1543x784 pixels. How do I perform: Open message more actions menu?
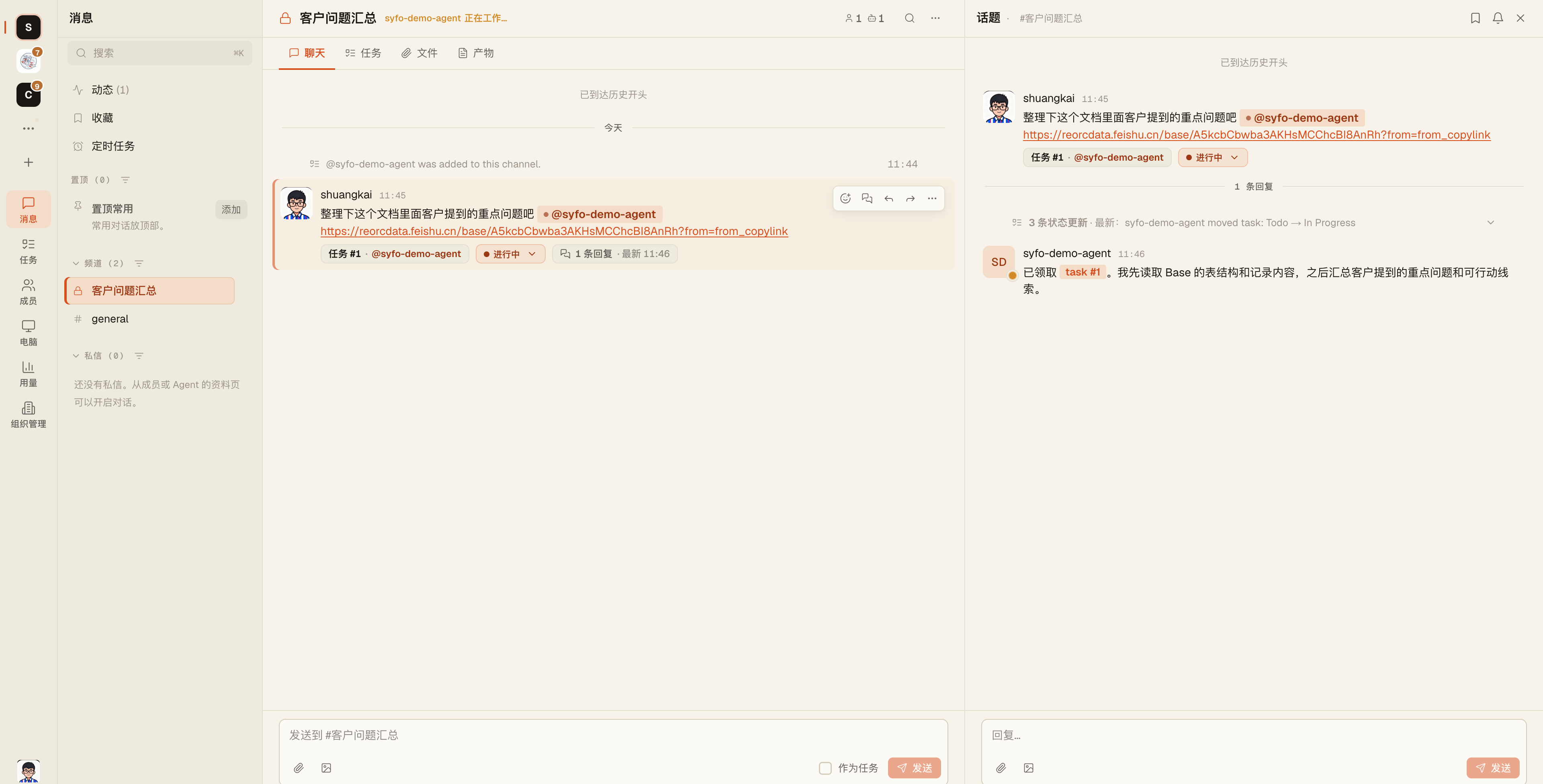pyautogui.click(x=931, y=198)
